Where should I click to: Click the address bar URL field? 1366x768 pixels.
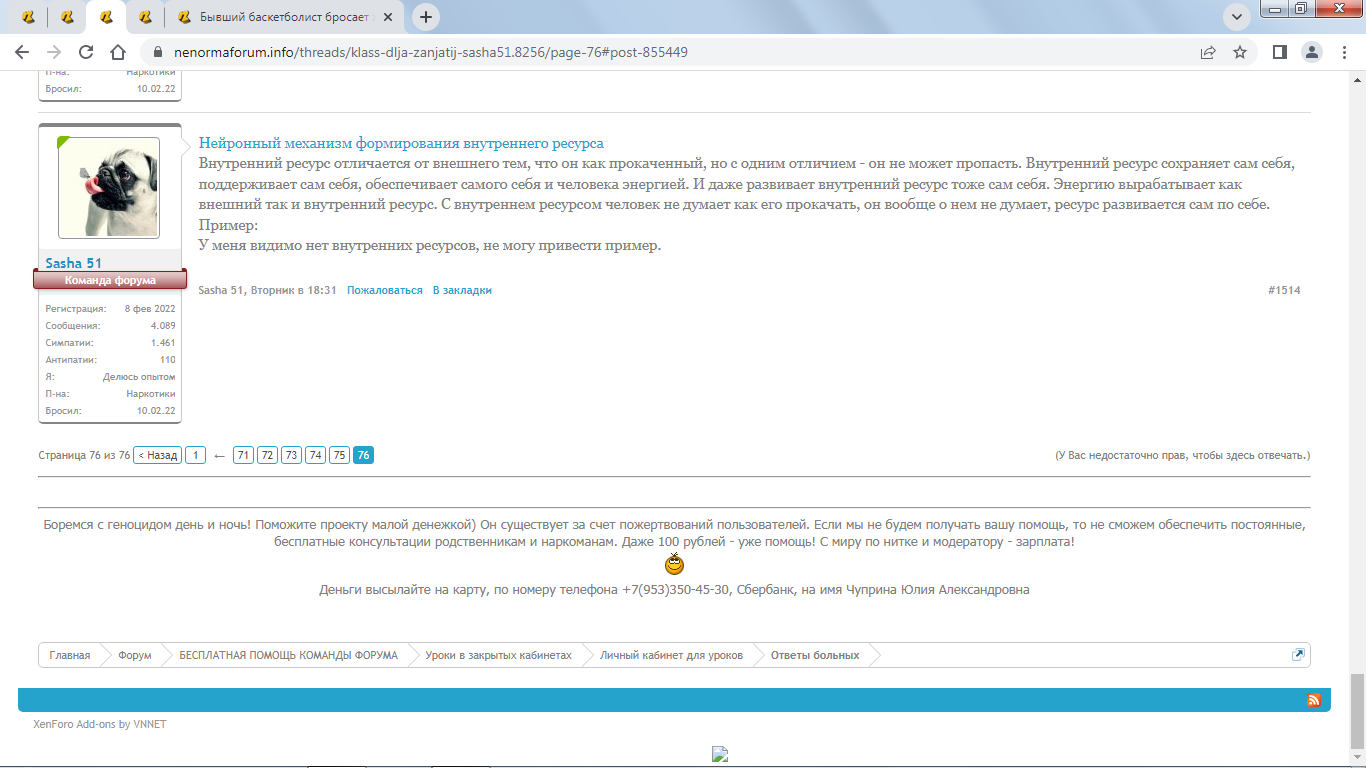coord(600,52)
